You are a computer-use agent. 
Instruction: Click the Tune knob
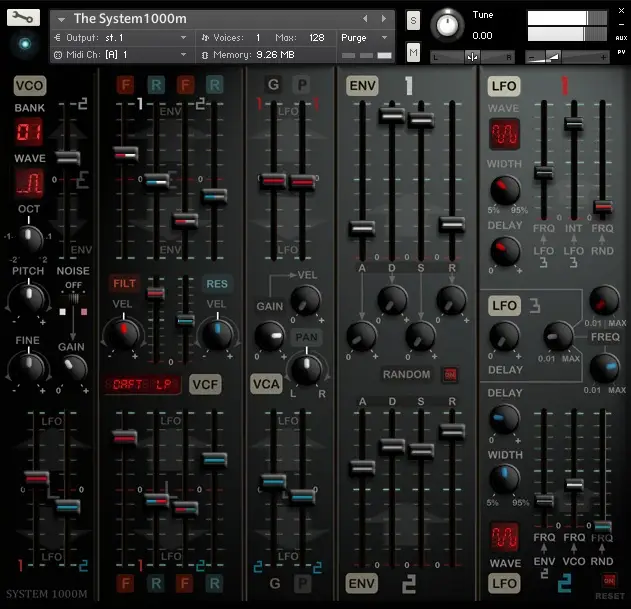pos(447,25)
